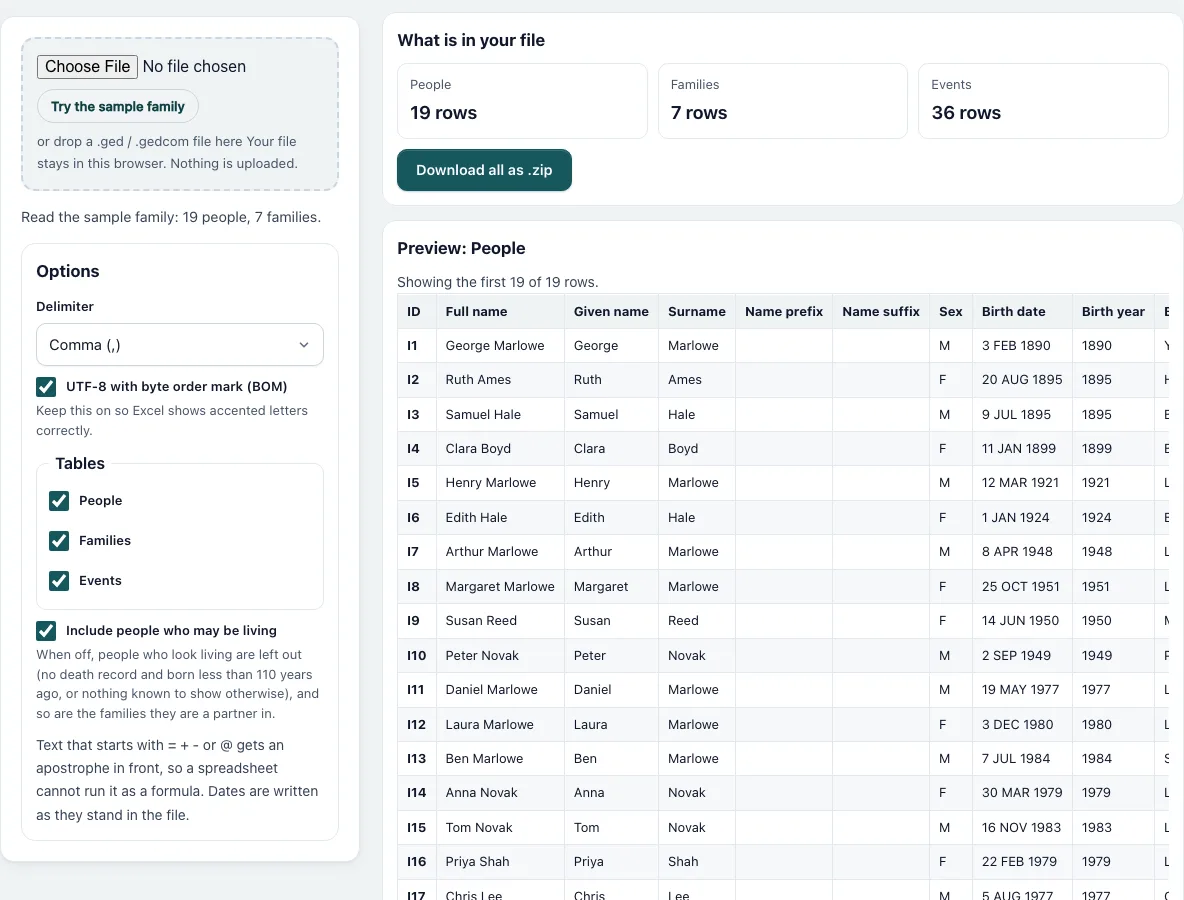Click the Arthur Marlowe full name cell

tap(500, 552)
